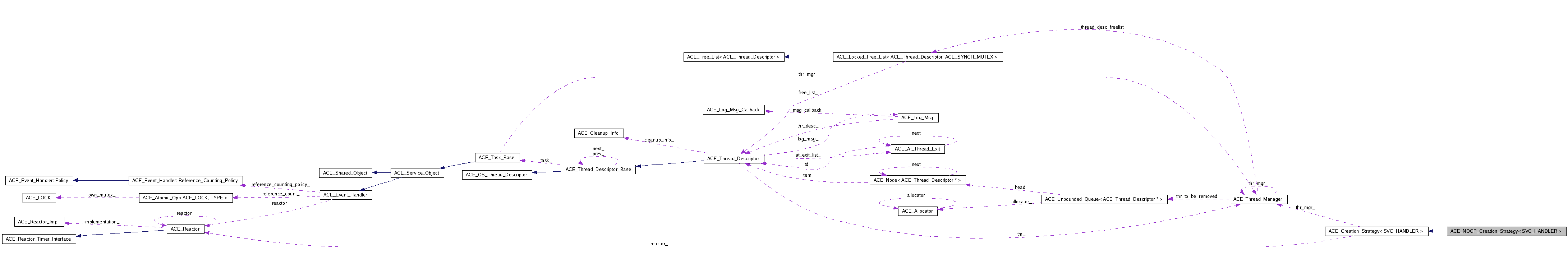The height and width of the screenshot is (264, 1568).
Task: Select the ACE_Unbounded_Queue< ACE_Thread_Descriptor * > node
Action: coord(1104,199)
